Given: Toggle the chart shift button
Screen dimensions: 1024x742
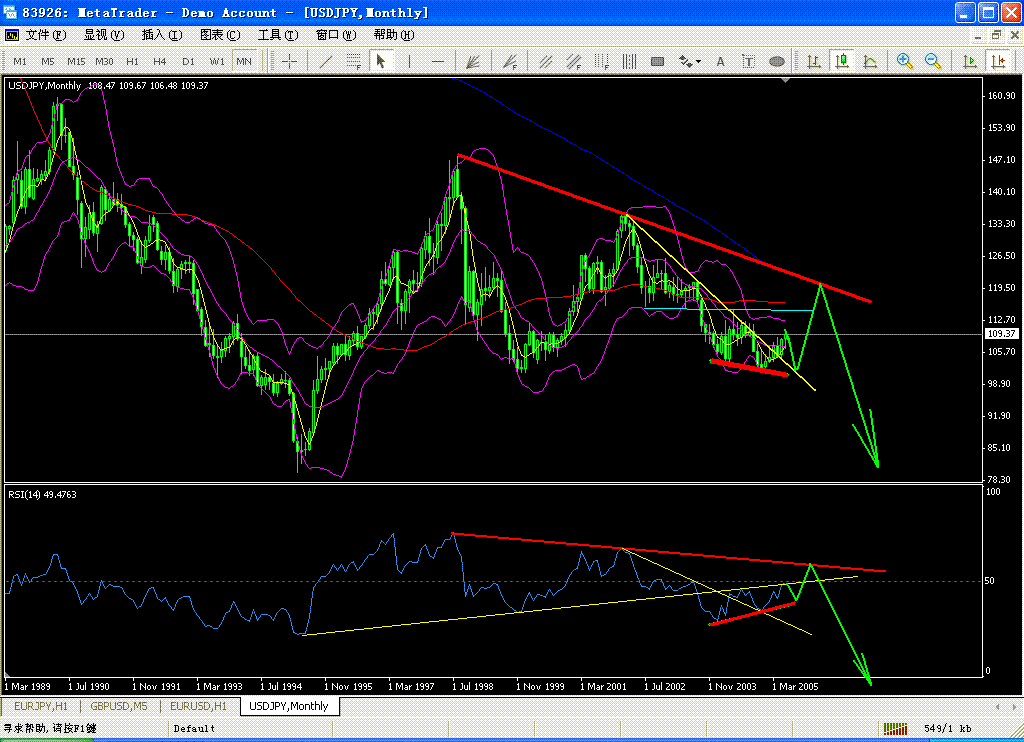Looking at the screenshot, I should (998, 61).
